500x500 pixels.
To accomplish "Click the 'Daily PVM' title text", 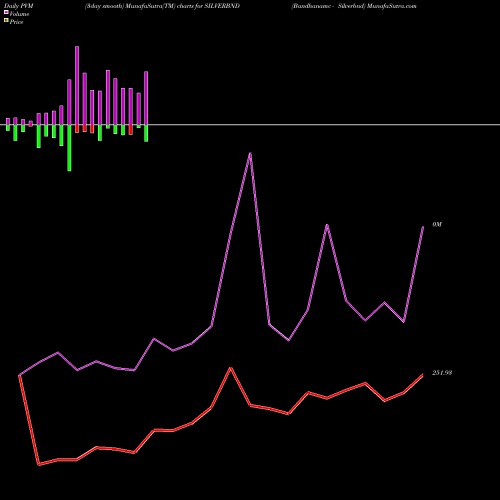I will point(19,6).
